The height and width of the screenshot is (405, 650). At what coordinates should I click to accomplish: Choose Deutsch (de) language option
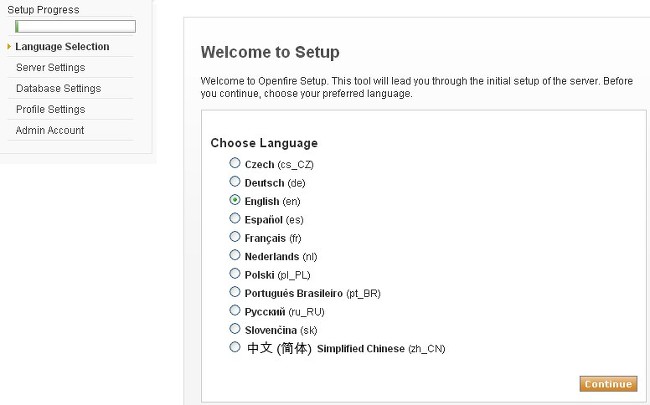[235, 182]
